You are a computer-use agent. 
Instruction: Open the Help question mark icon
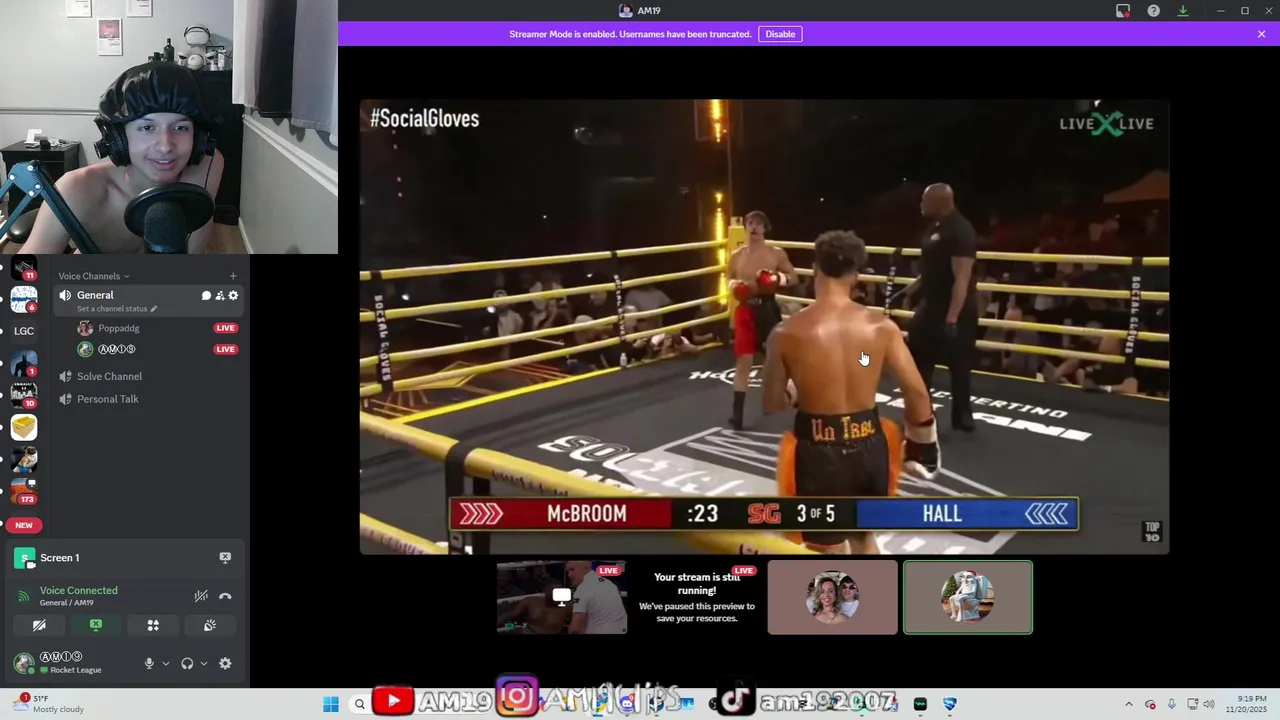pos(1154,11)
